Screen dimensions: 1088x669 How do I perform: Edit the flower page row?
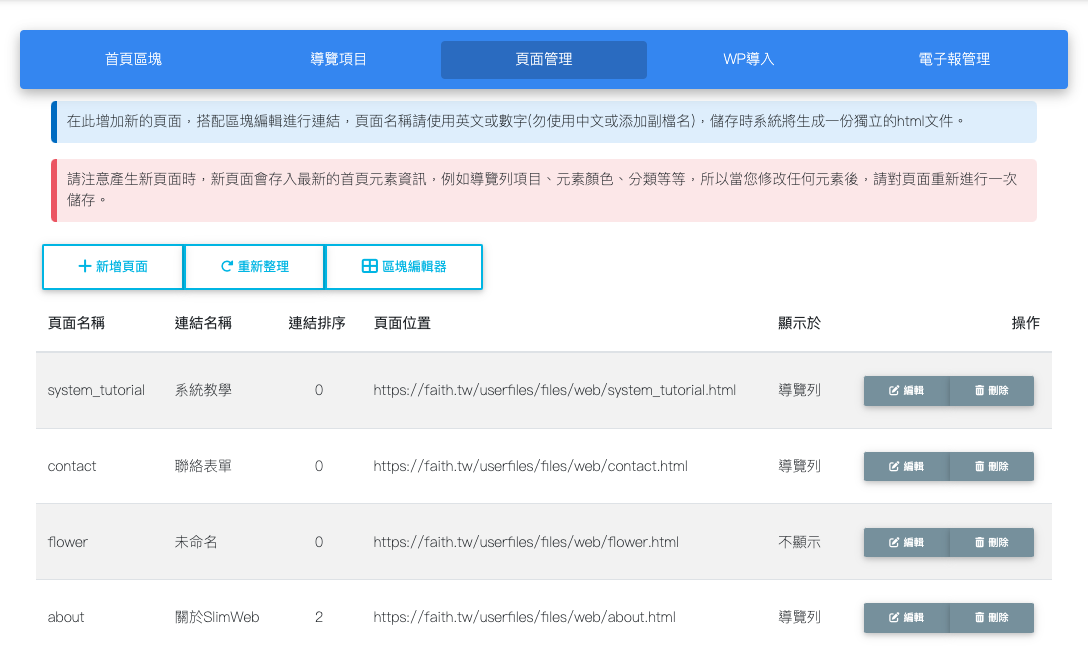click(x=906, y=543)
